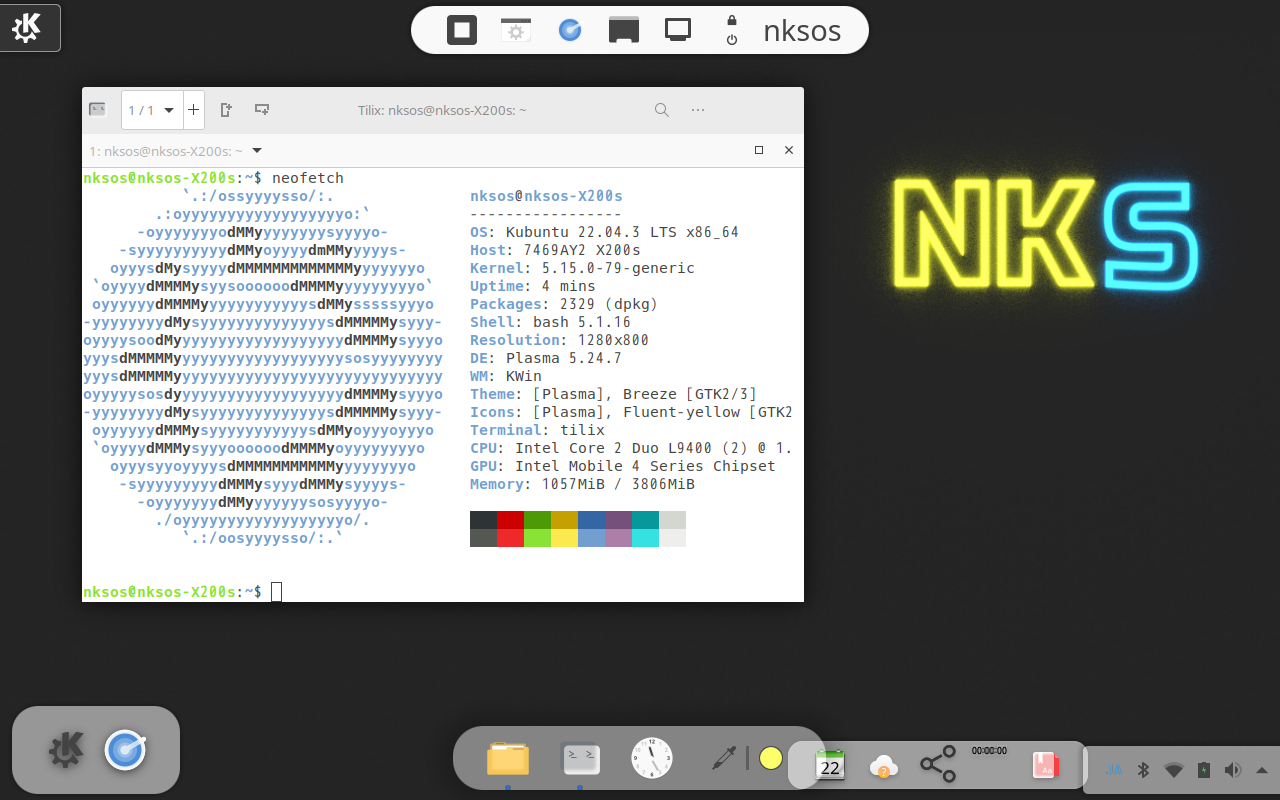Maximize the terminal pane with the square button
The height and width of the screenshot is (800, 1280).
[759, 150]
